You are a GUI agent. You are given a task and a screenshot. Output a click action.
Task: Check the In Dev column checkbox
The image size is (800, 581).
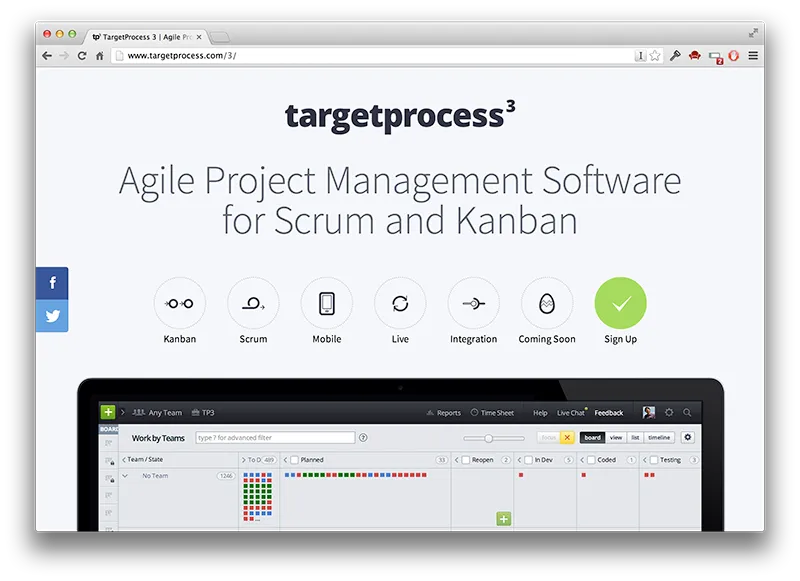529,460
